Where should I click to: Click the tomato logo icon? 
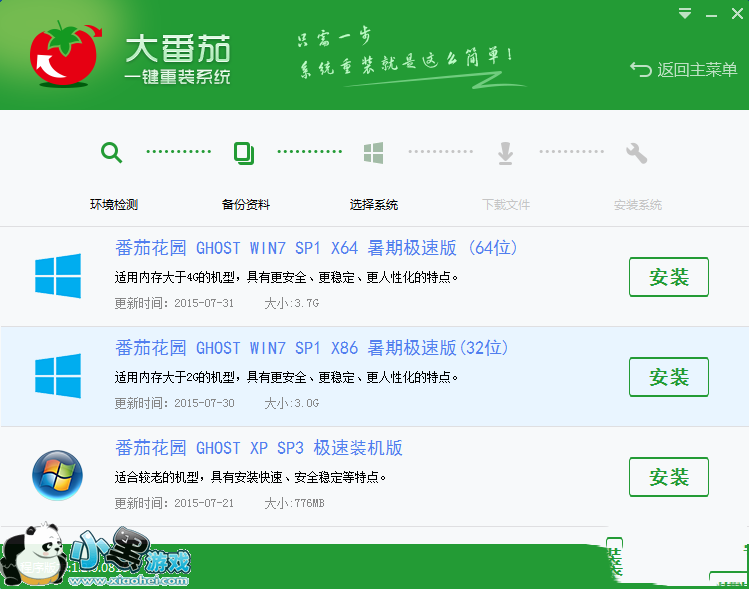(x=64, y=54)
